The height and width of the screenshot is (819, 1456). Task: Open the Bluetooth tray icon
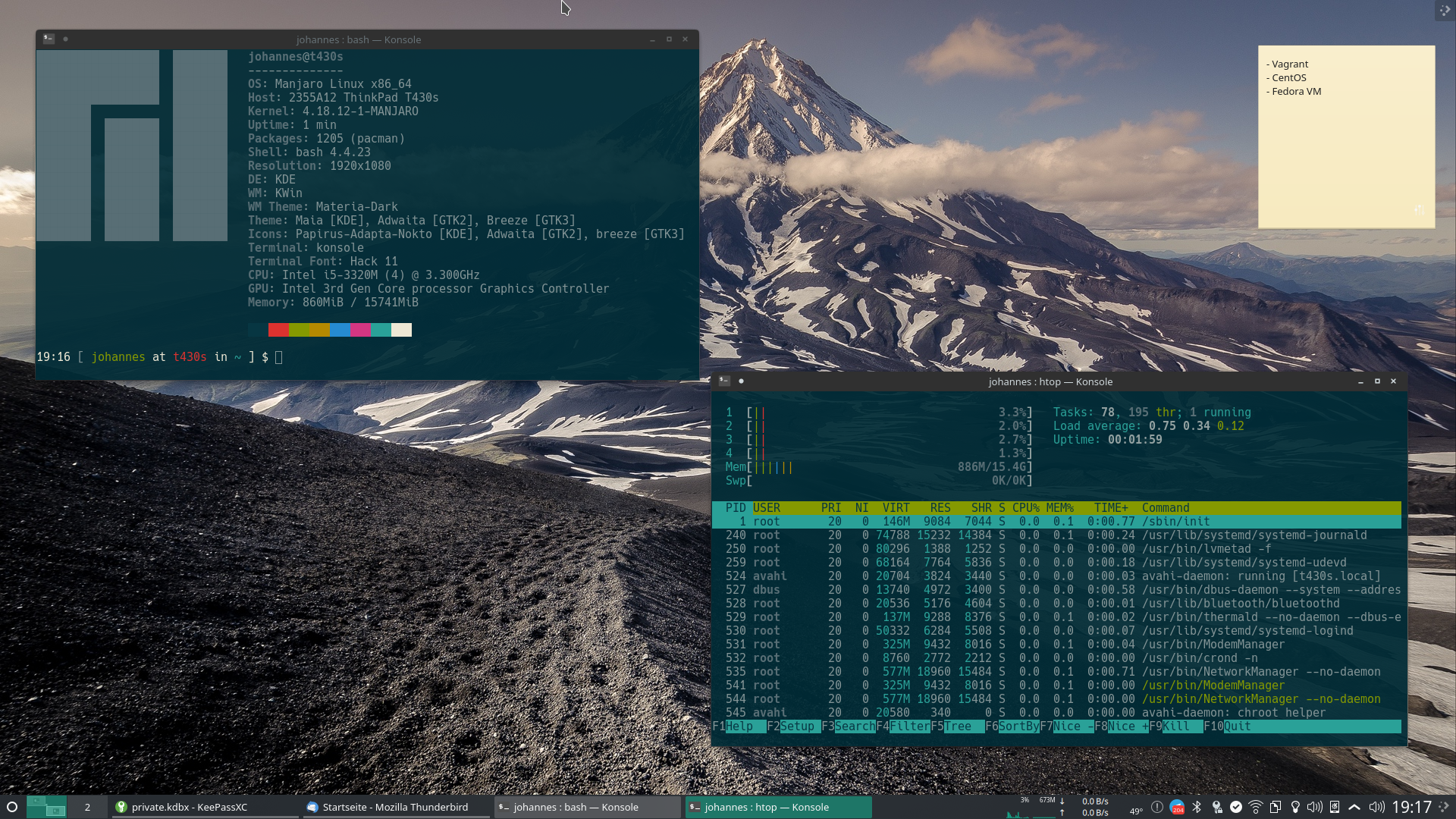coord(1197,807)
